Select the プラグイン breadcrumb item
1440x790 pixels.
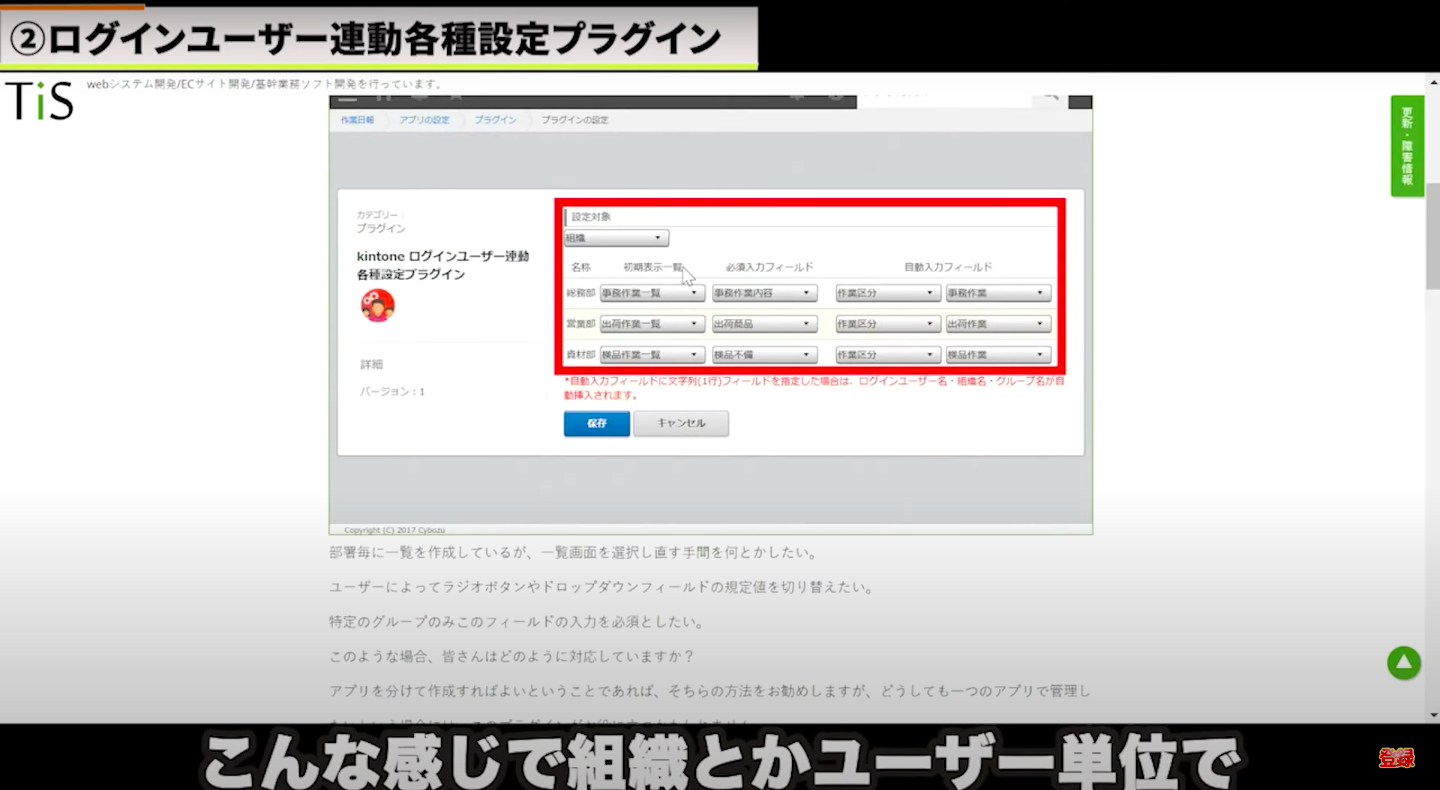point(495,120)
